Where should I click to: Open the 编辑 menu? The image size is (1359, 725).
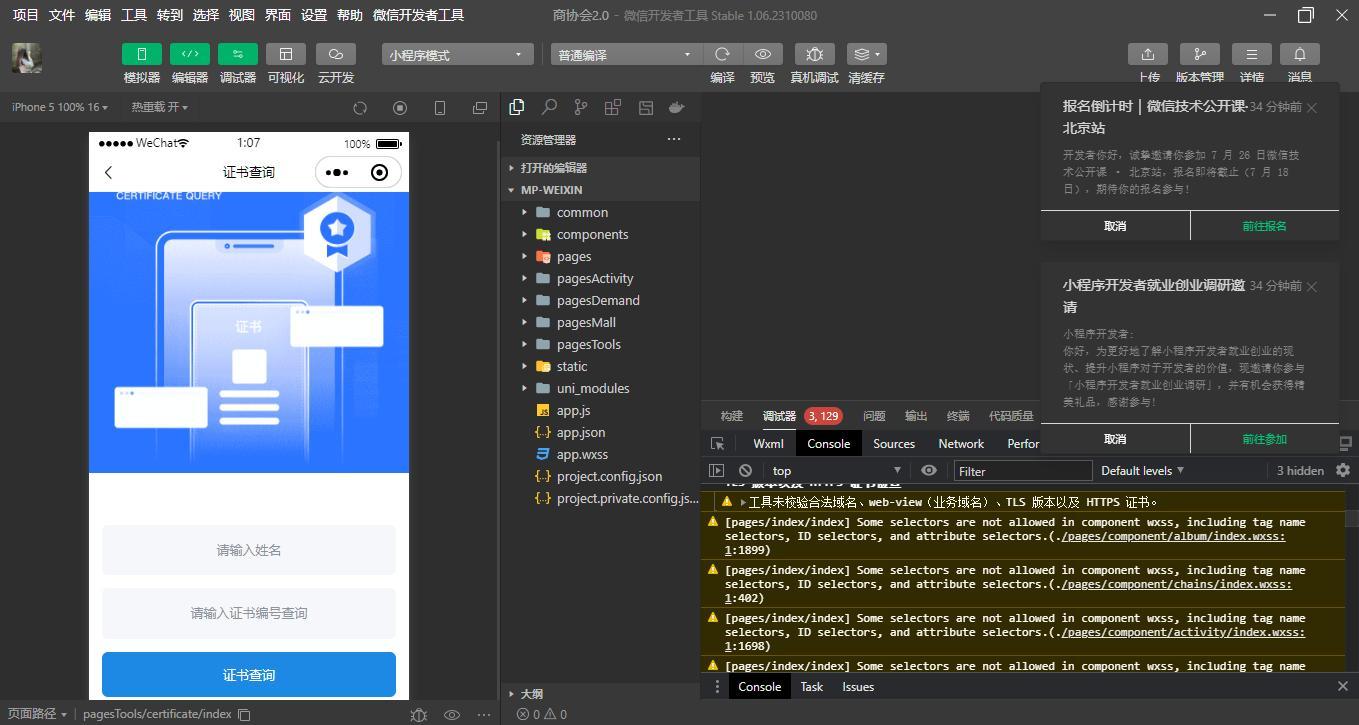point(98,15)
